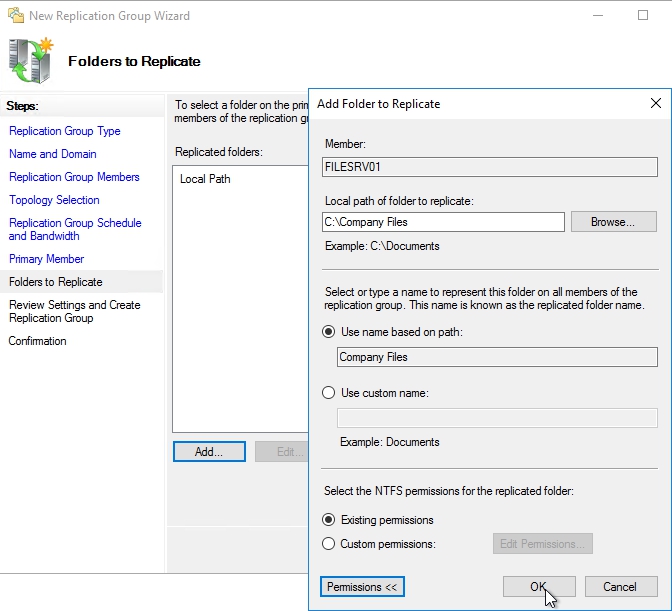
Task: Select 'Use name based on path' option
Action: [x=330, y=332]
